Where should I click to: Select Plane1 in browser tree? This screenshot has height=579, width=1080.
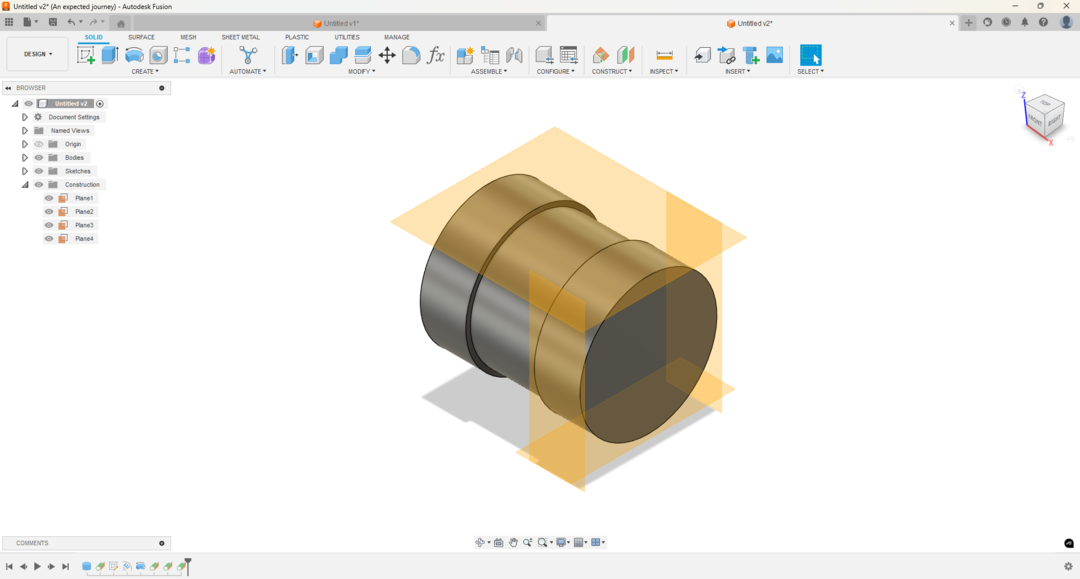(x=84, y=198)
